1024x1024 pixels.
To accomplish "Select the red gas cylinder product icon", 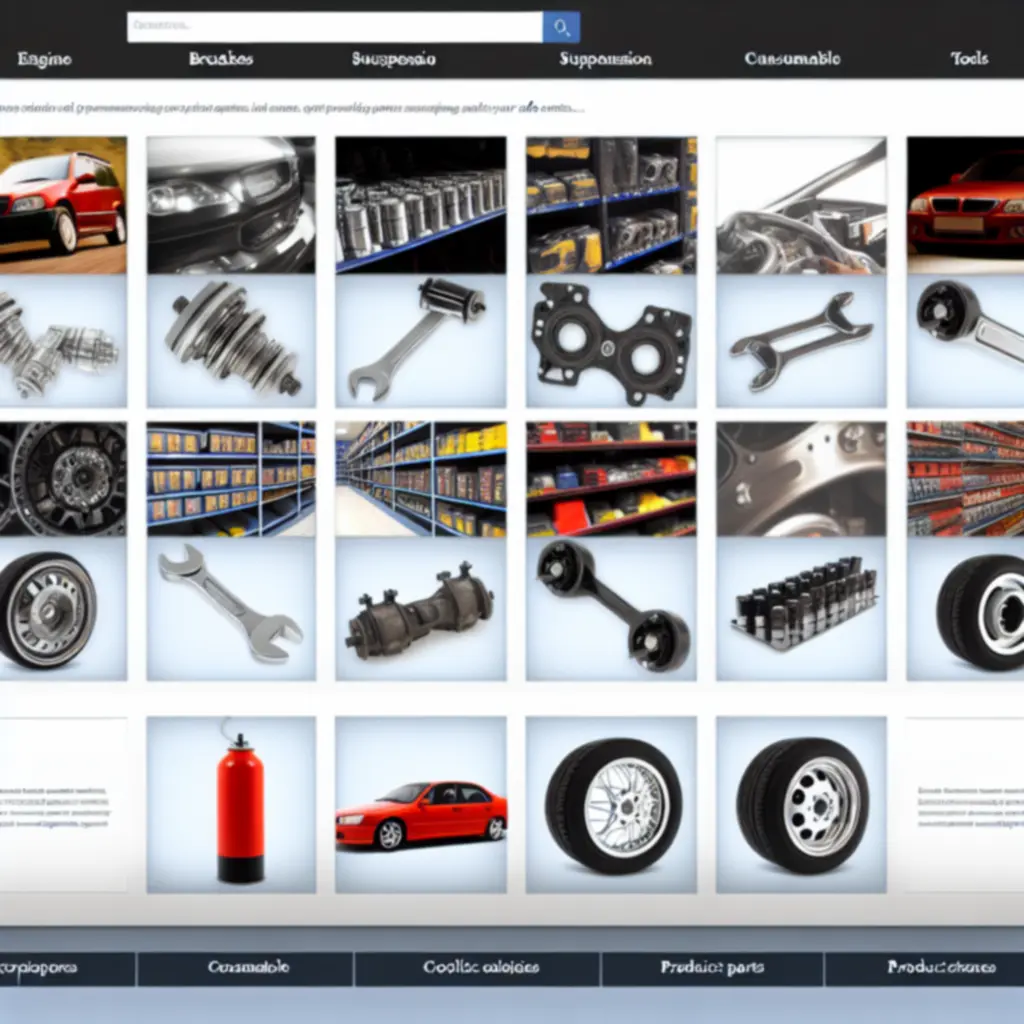I will click(240, 806).
